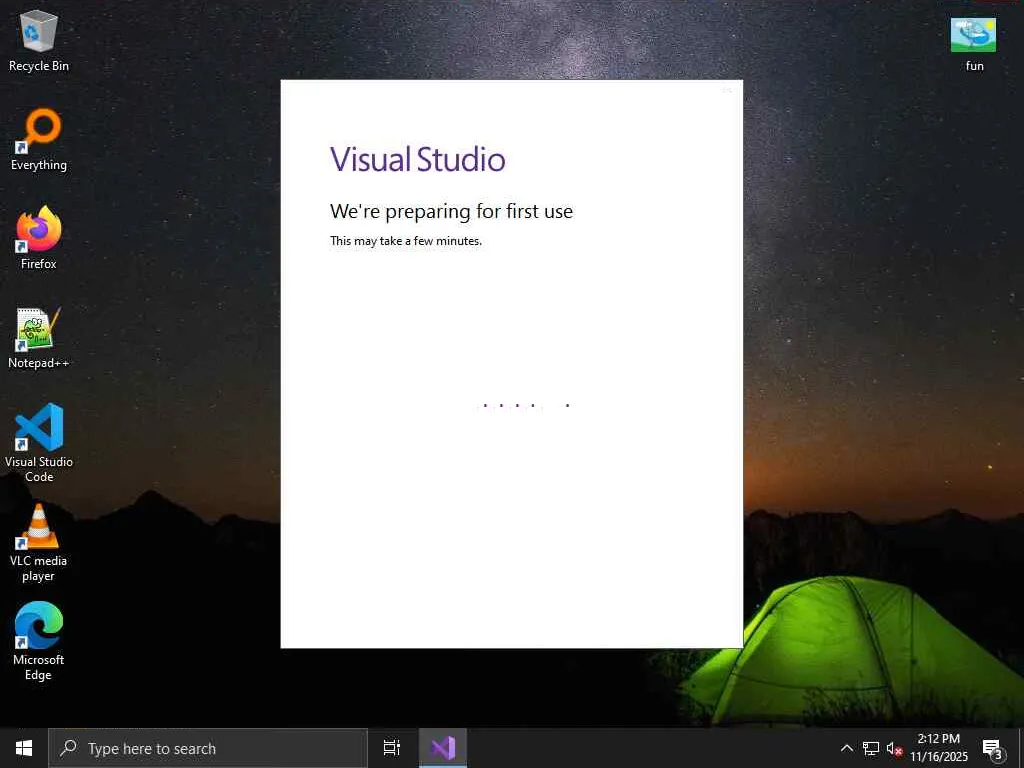Screen dimensions: 1024x768
Task: Open the Visual Studio Code shortcut
Action: click(39, 443)
